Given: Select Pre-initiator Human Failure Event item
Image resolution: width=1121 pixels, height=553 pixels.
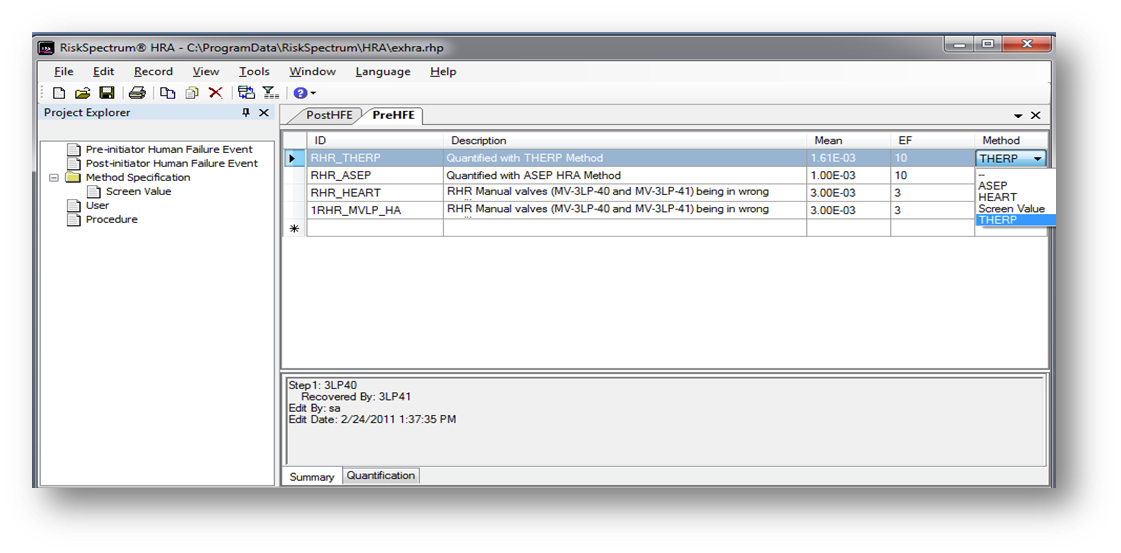Looking at the screenshot, I should coord(169,150).
